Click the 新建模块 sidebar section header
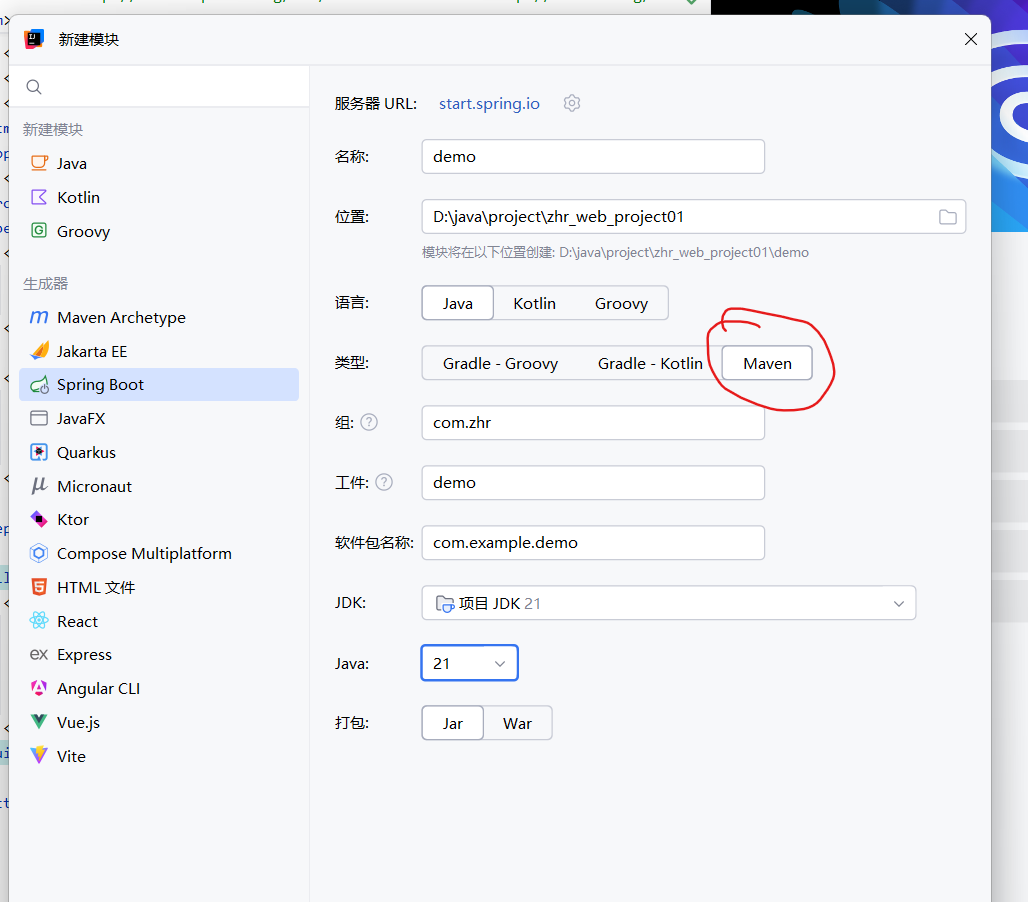Image resolution: width=1028 pixels, height=902 pixels. 53,130
